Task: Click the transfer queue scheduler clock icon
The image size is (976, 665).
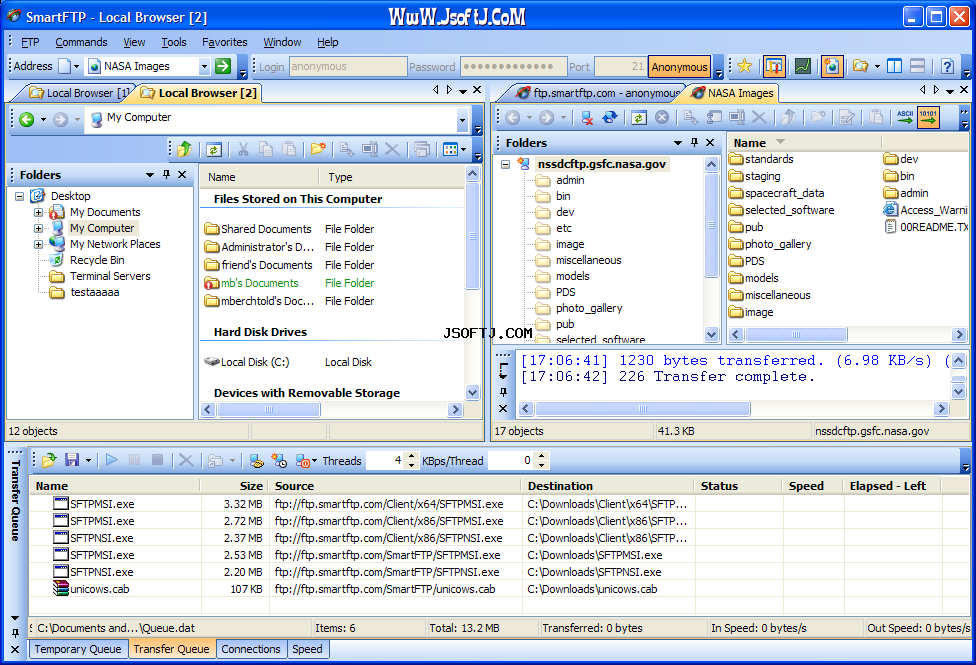Action: pyautogui.click(x=279, y=460)
